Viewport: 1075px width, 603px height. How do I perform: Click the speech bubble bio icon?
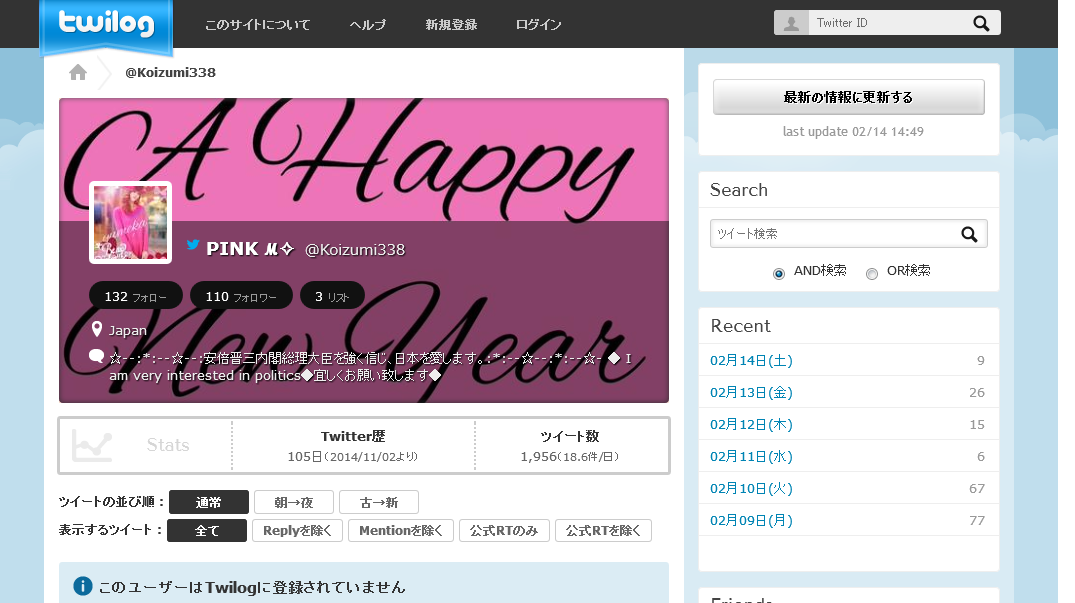97,356
